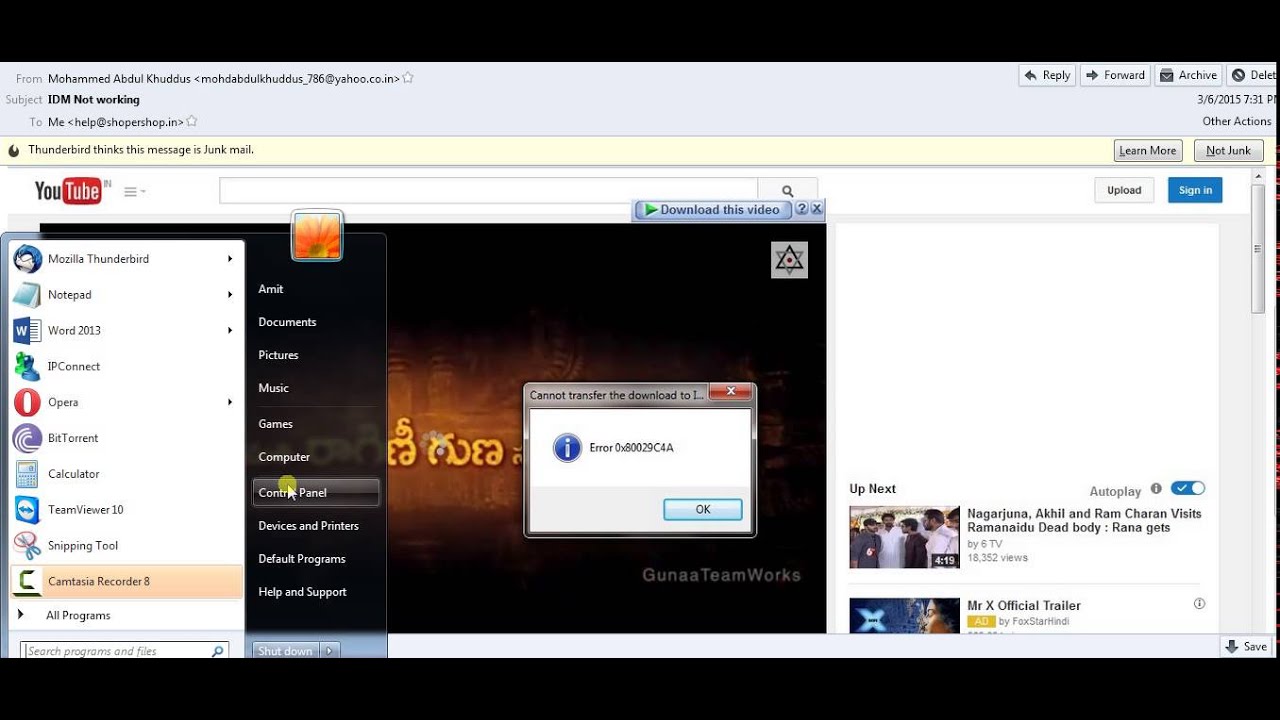Click the YouTube search magnifier button
The height and width of the screenshot is (720, 1280).
(x=787, y=191)
